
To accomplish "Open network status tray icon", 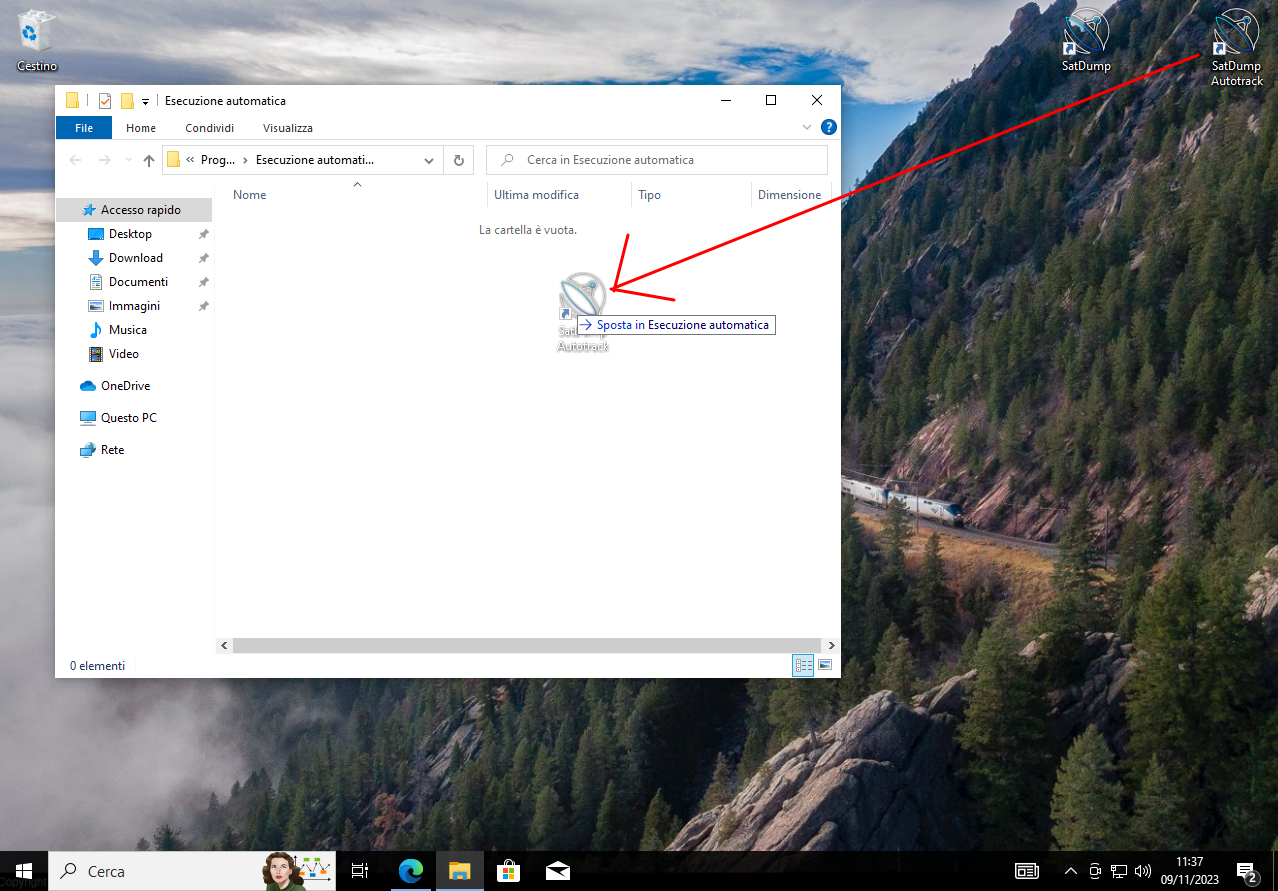I will [1119, 871].
